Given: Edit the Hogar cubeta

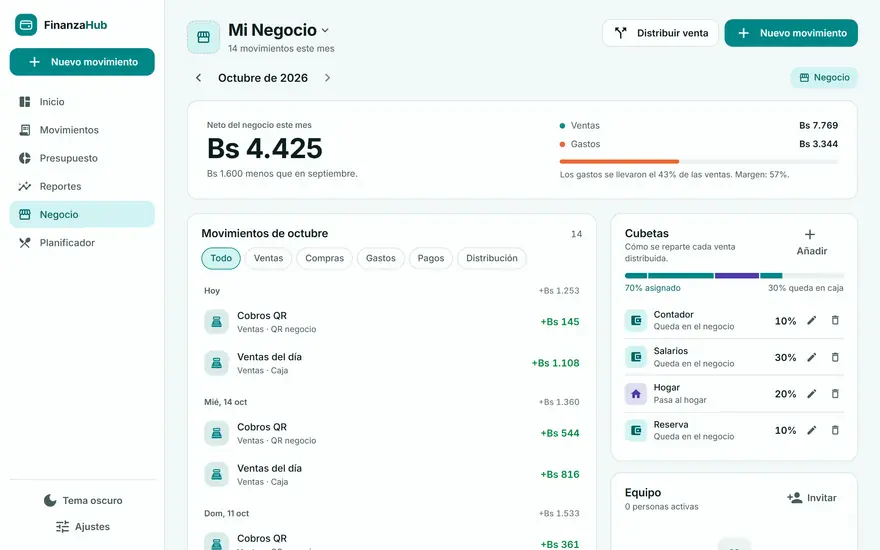Looking at the screenshot, I should click(x=812, y=394).
